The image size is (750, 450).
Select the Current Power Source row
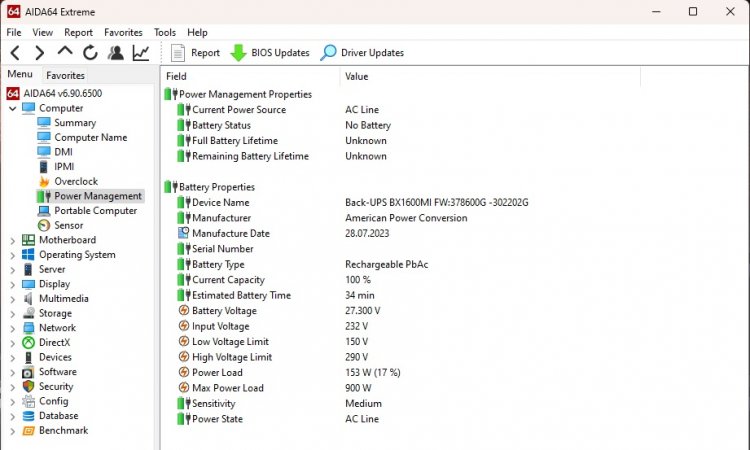[x=278, y=110]
